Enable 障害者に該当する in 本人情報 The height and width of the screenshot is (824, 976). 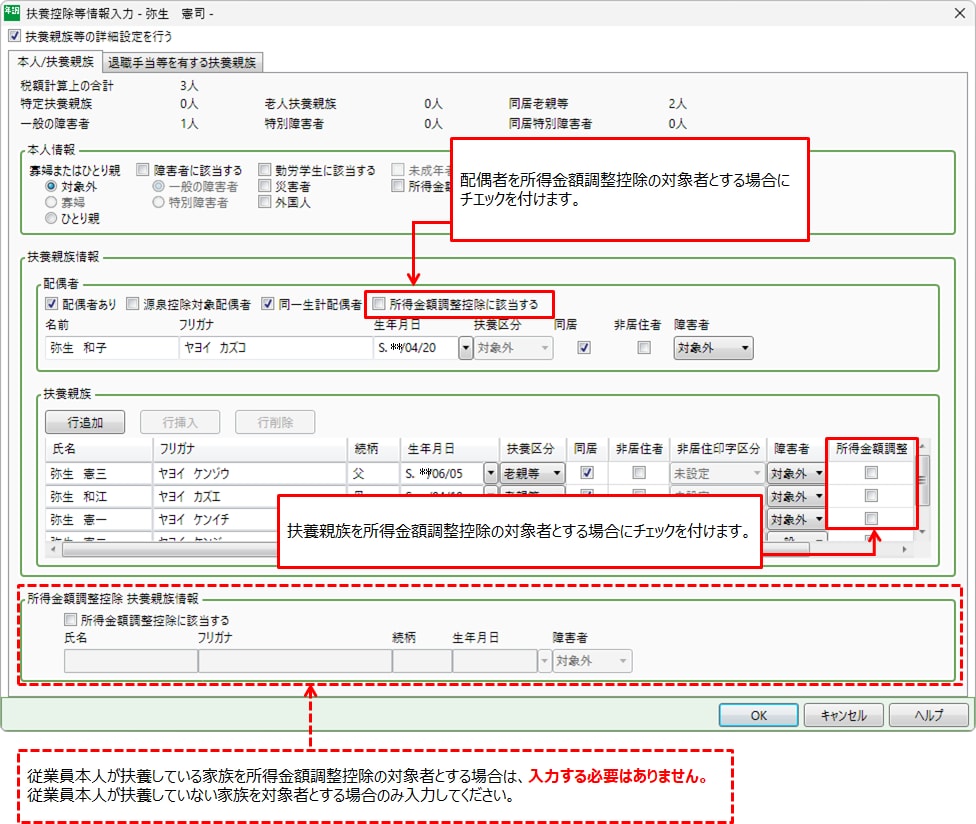143,170
